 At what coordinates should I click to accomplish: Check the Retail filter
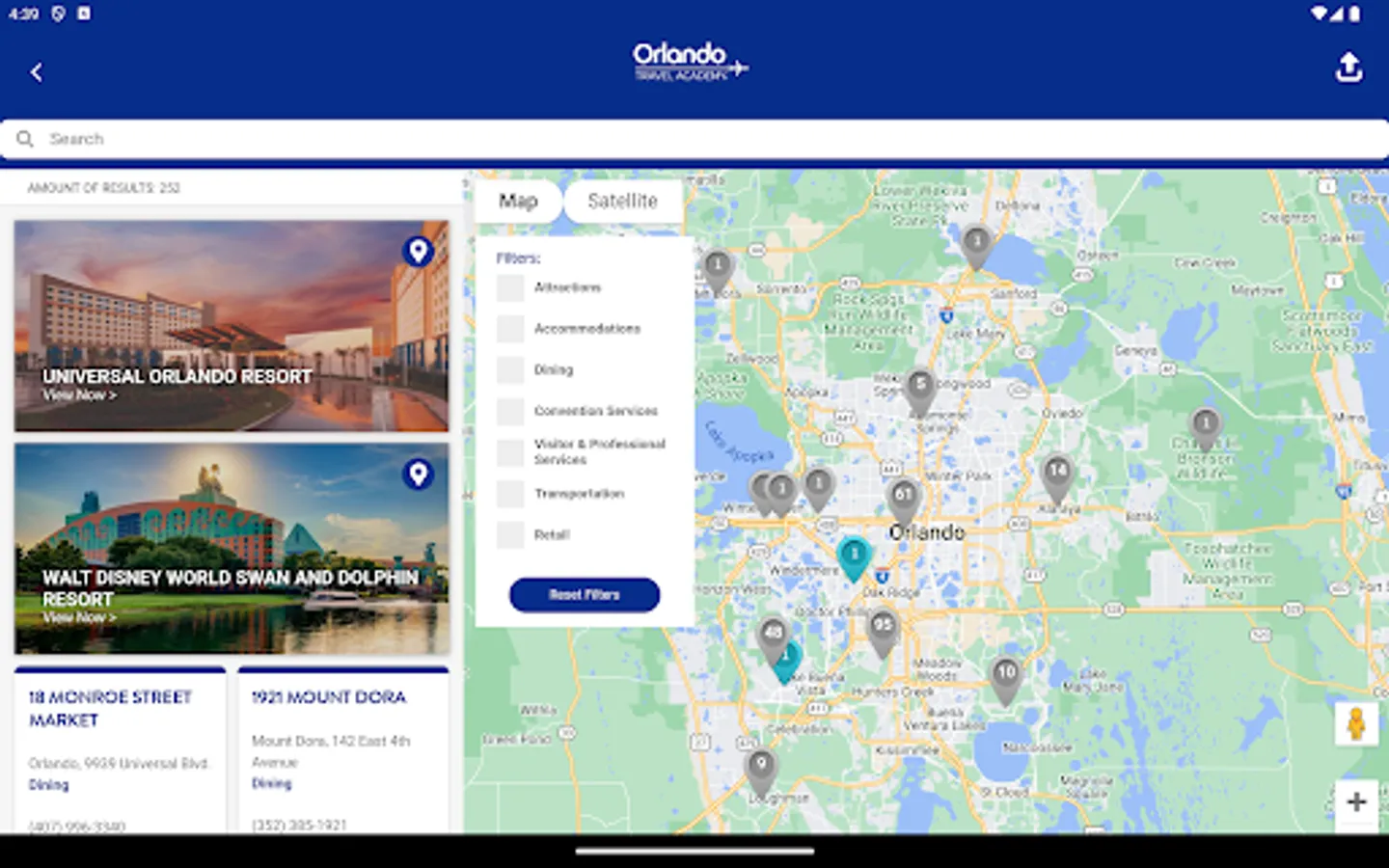(510, 534)
